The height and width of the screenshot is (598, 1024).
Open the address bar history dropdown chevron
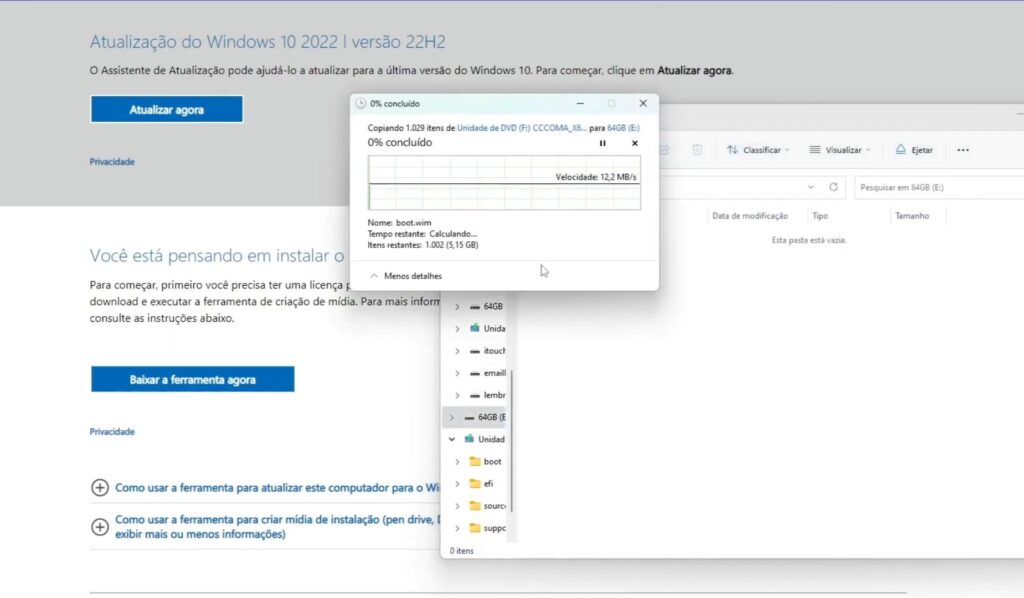pos(810,187)
